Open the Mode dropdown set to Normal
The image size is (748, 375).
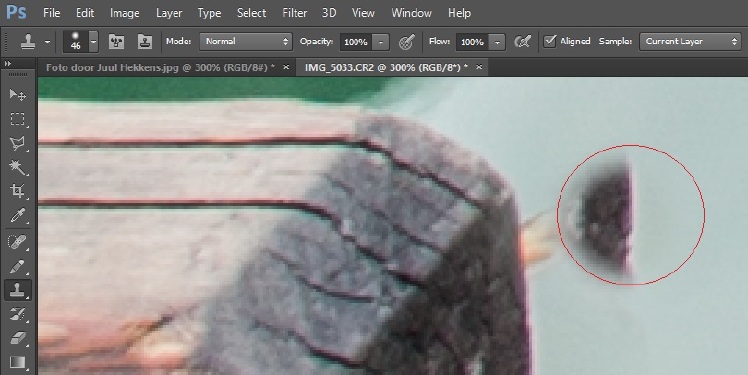click(246, 42)
